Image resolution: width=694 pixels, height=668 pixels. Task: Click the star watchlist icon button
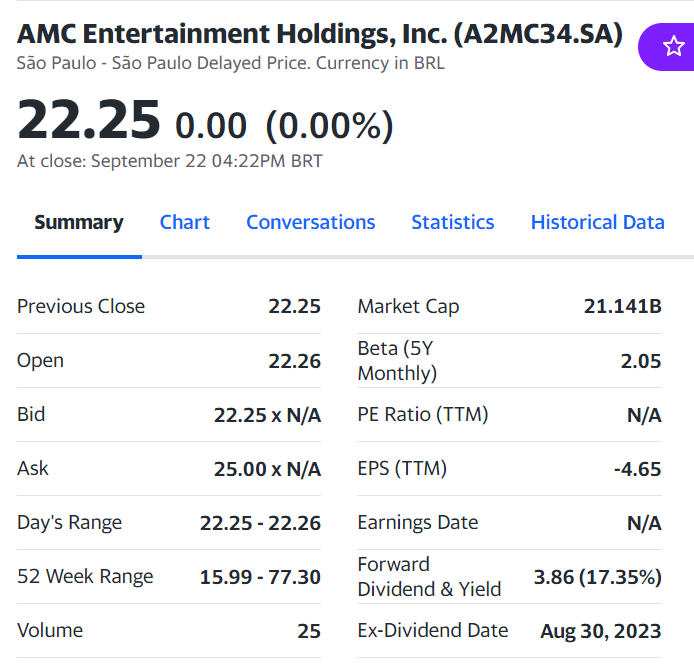coord(672,46)
